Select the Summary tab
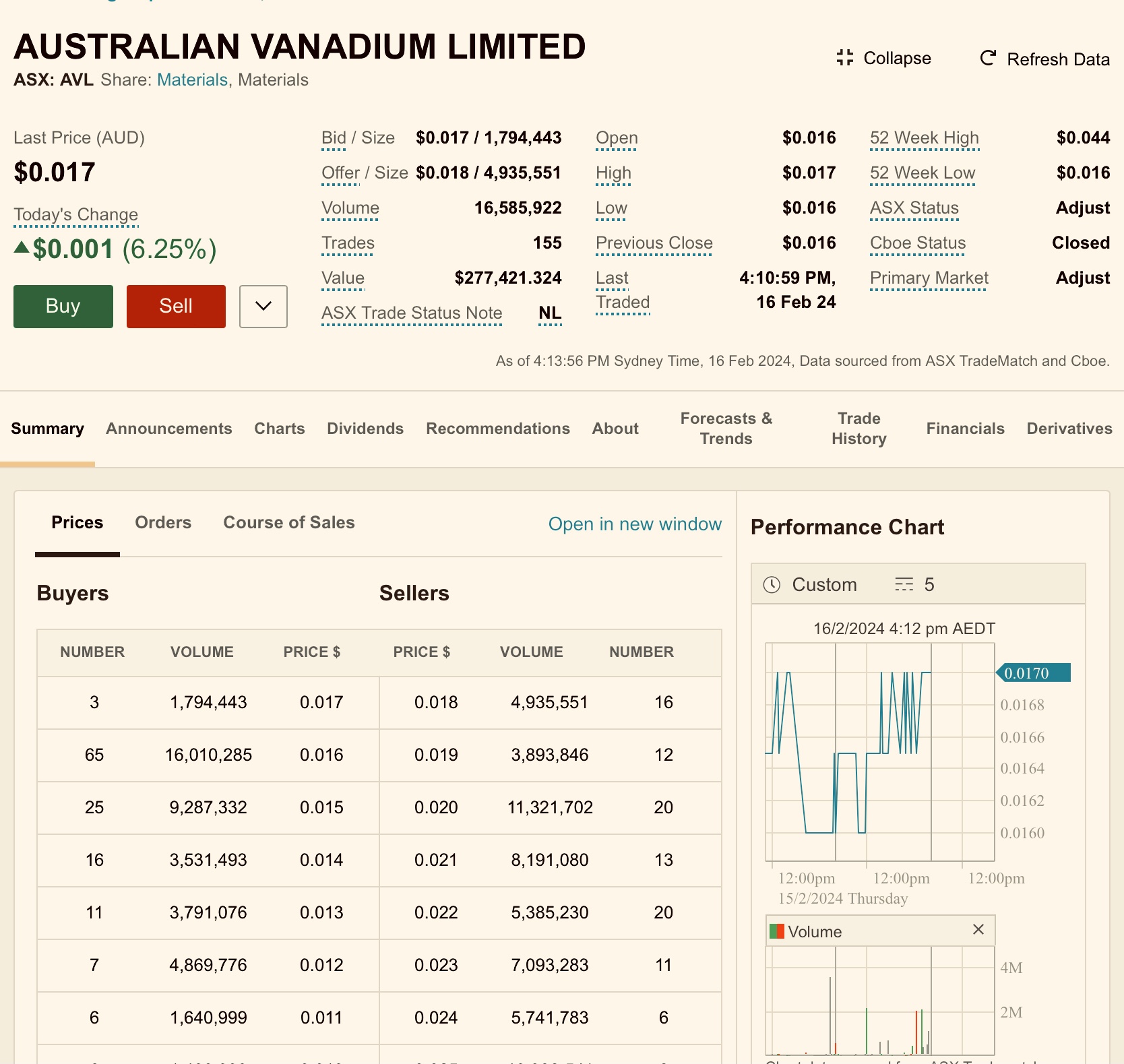The image size is (1124, 1064). coord(47,429)
